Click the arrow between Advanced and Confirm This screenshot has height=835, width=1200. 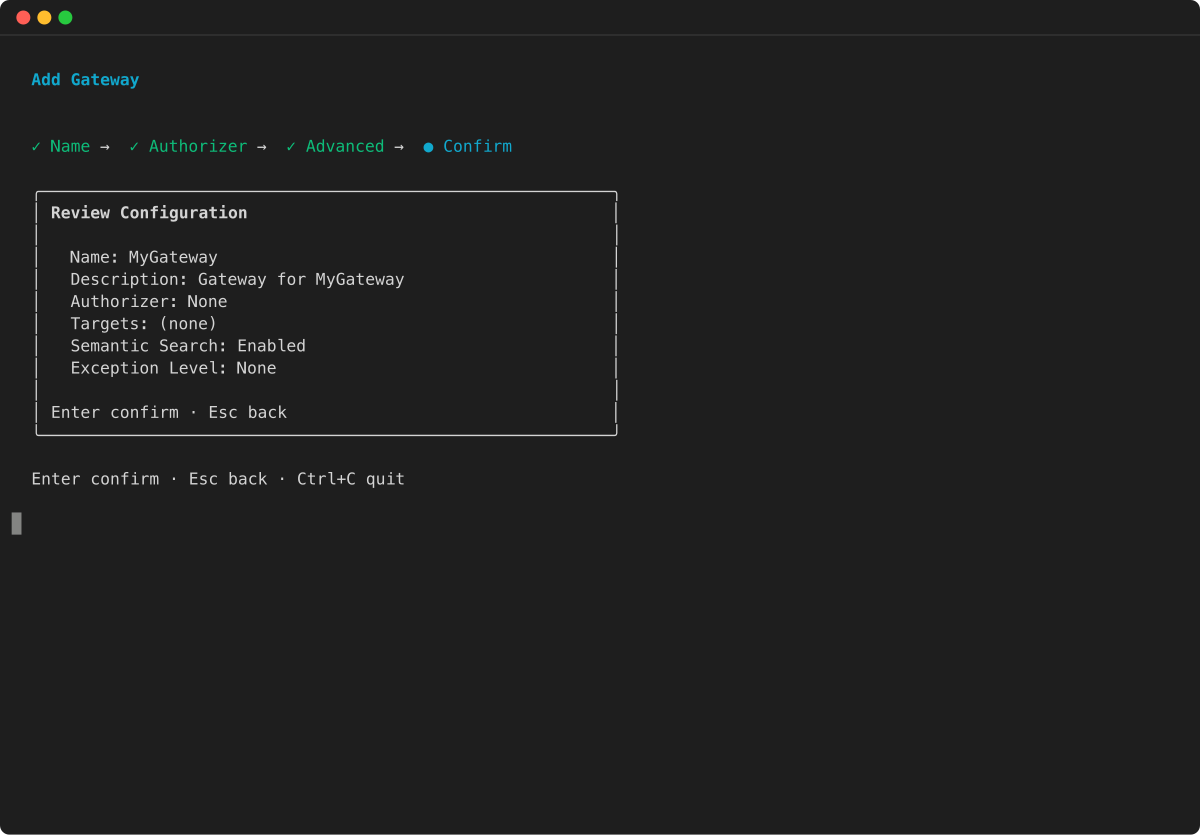(399, 146)
